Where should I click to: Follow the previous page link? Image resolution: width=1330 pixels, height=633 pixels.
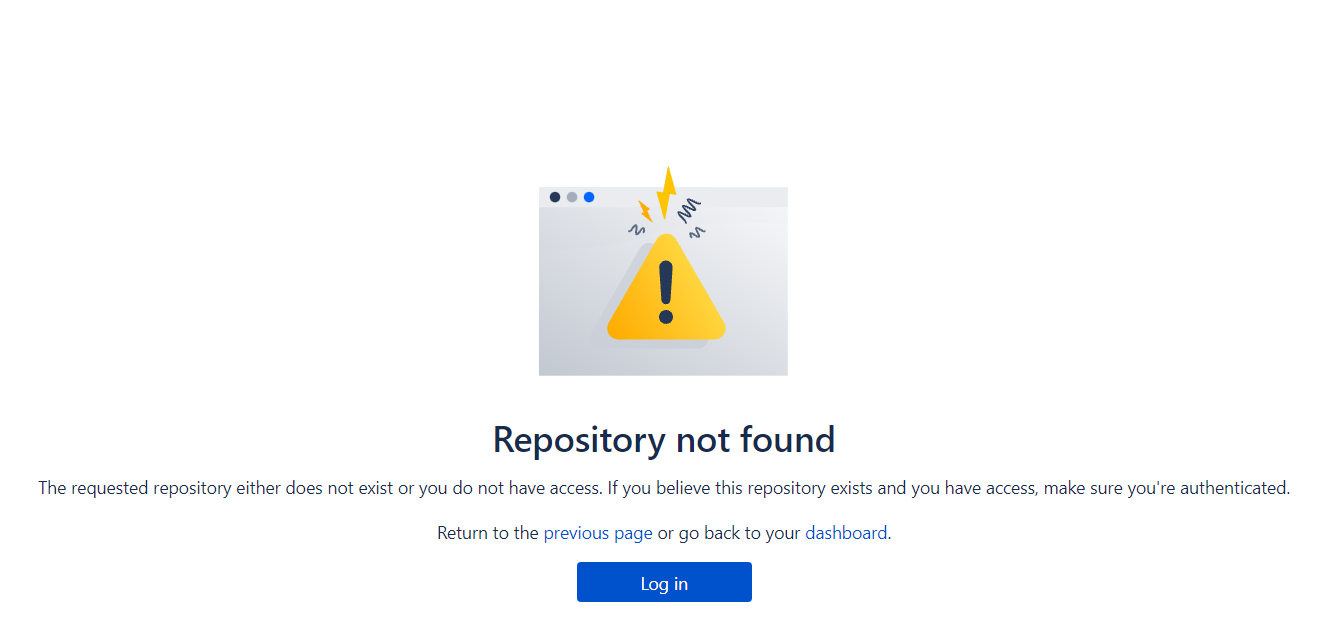pos(598,533)
